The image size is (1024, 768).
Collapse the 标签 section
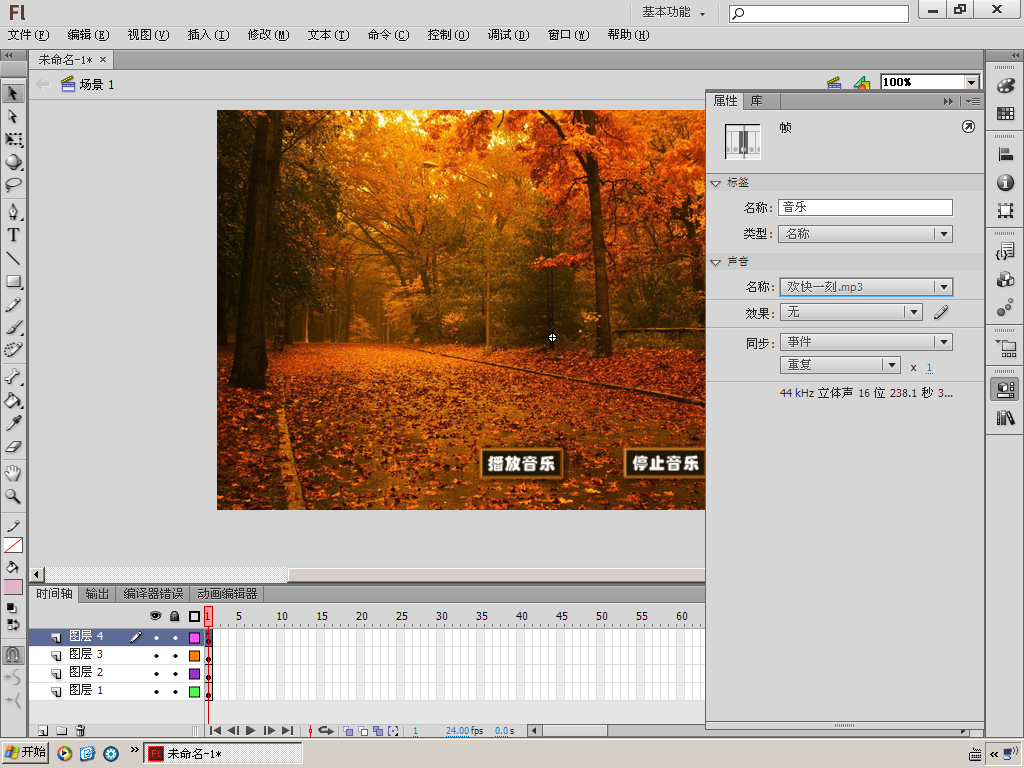coord(716,184)
